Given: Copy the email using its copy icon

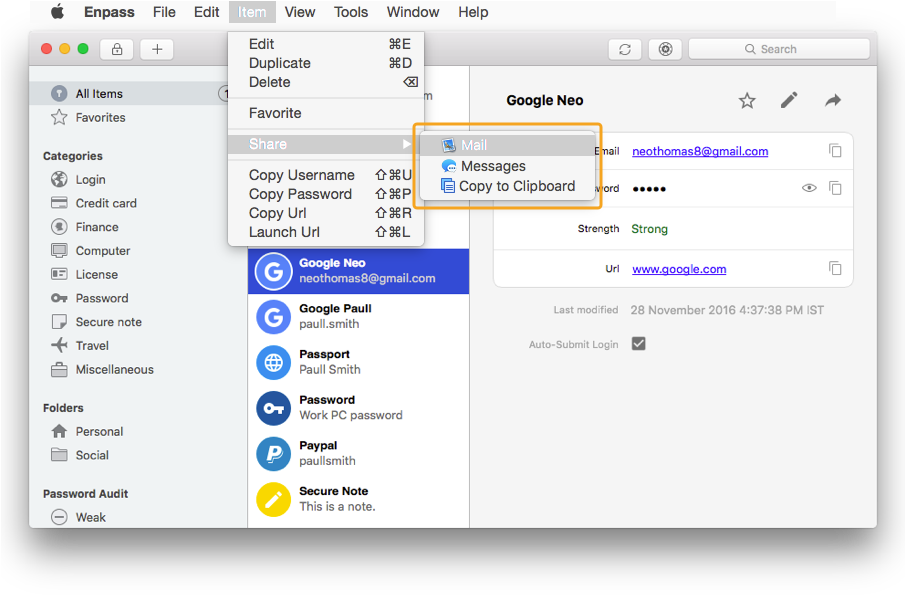Looking at the screenshot, I should (x=836, y=150).
